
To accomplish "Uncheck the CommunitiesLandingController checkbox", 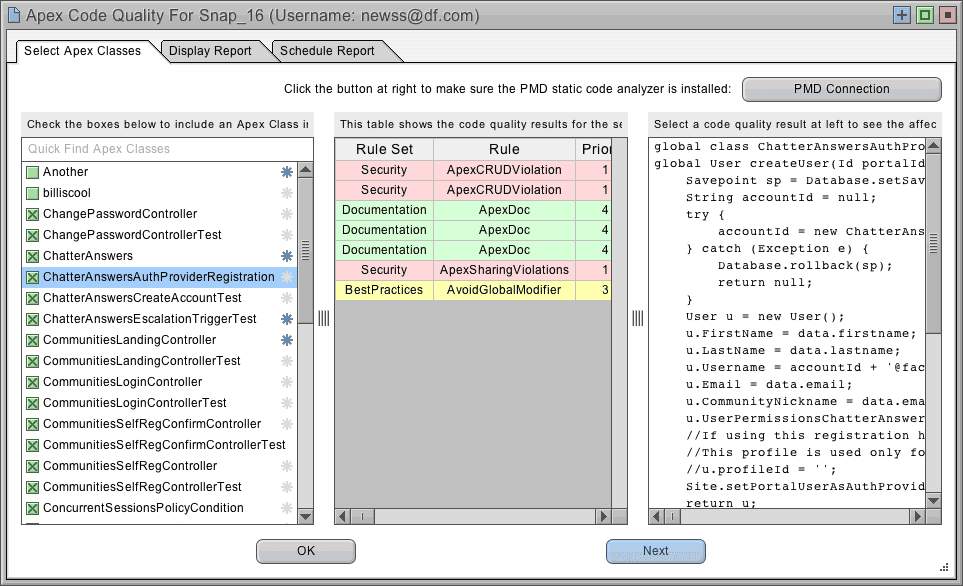I will 33,340.
